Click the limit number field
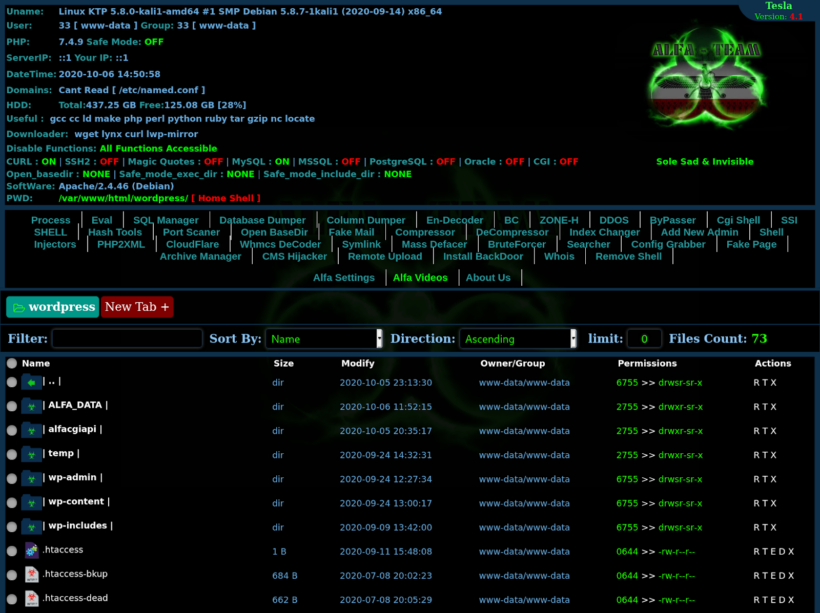The image size is (820, 613). [x=644, y=339]
